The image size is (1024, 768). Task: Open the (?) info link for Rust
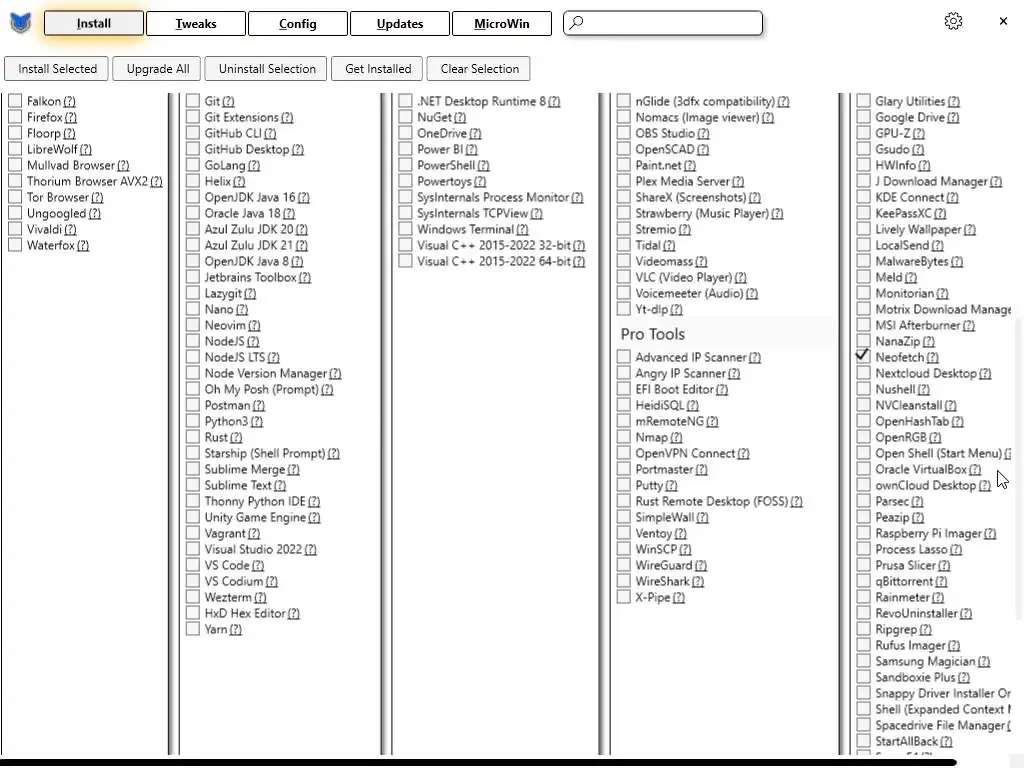236,438
